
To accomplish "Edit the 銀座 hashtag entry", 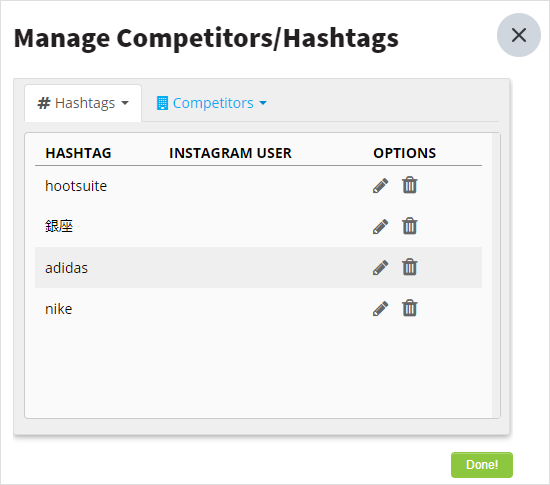I will [381, 227].
